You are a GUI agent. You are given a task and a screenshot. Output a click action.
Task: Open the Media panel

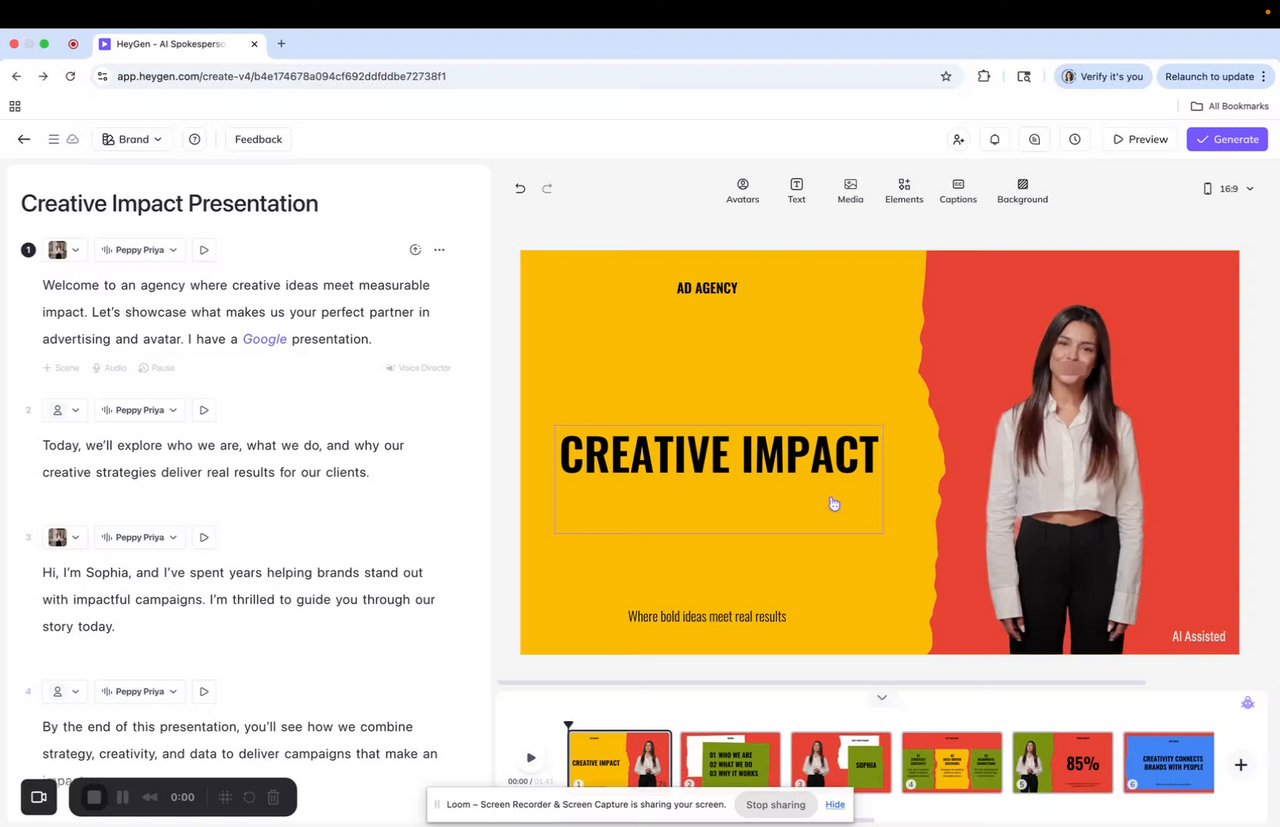coord(850,190)
